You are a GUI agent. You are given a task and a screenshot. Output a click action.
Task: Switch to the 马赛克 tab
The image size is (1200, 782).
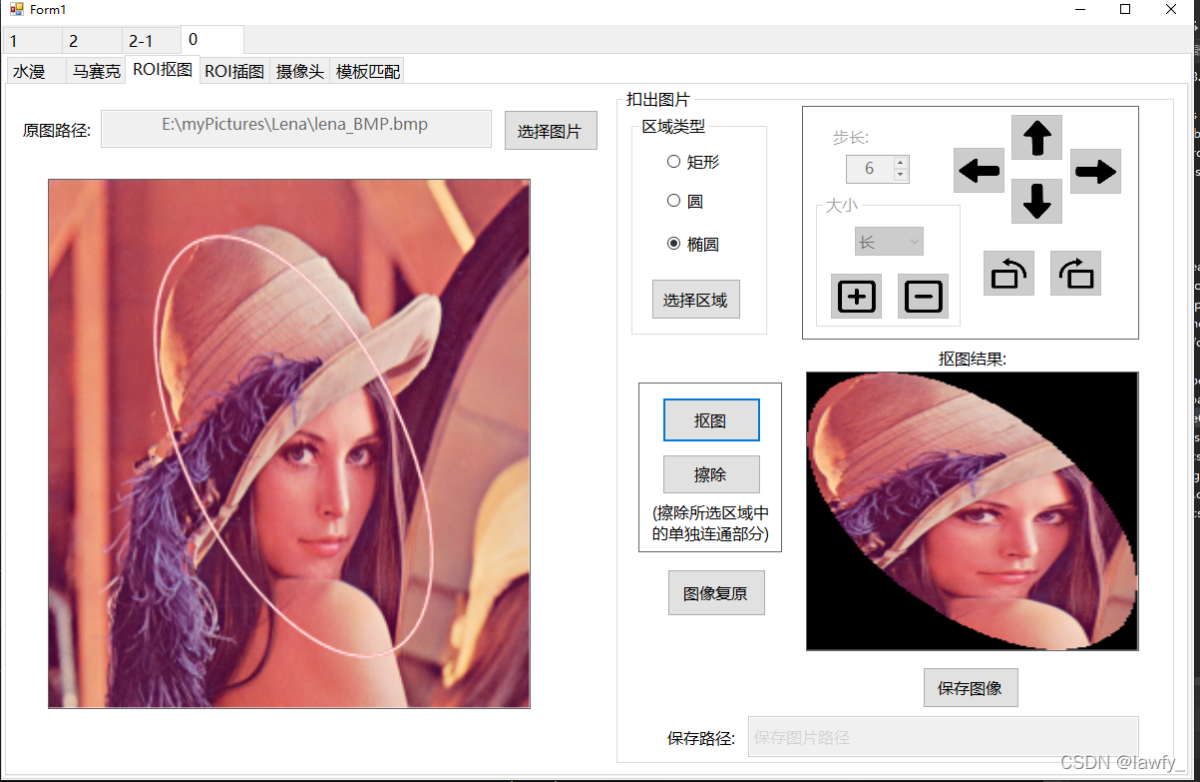(96, 71)
